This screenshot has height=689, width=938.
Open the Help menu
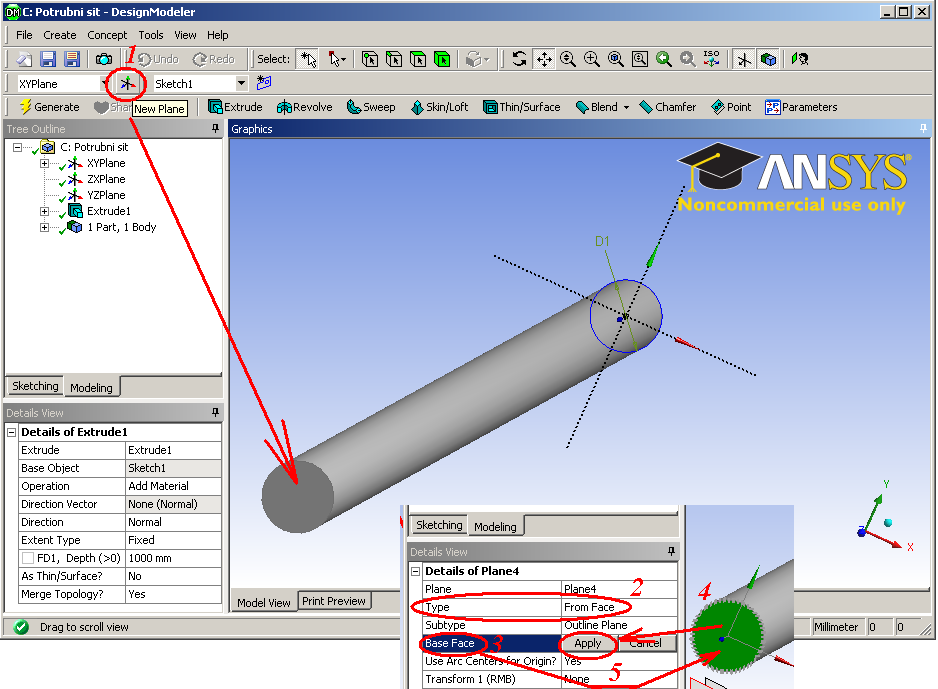tap(218, 35)
